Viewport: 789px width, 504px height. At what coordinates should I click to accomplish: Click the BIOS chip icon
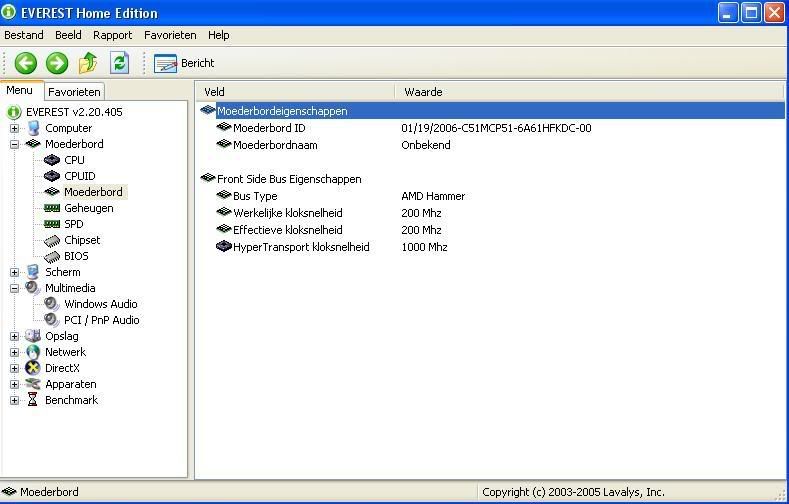[52, 257]
